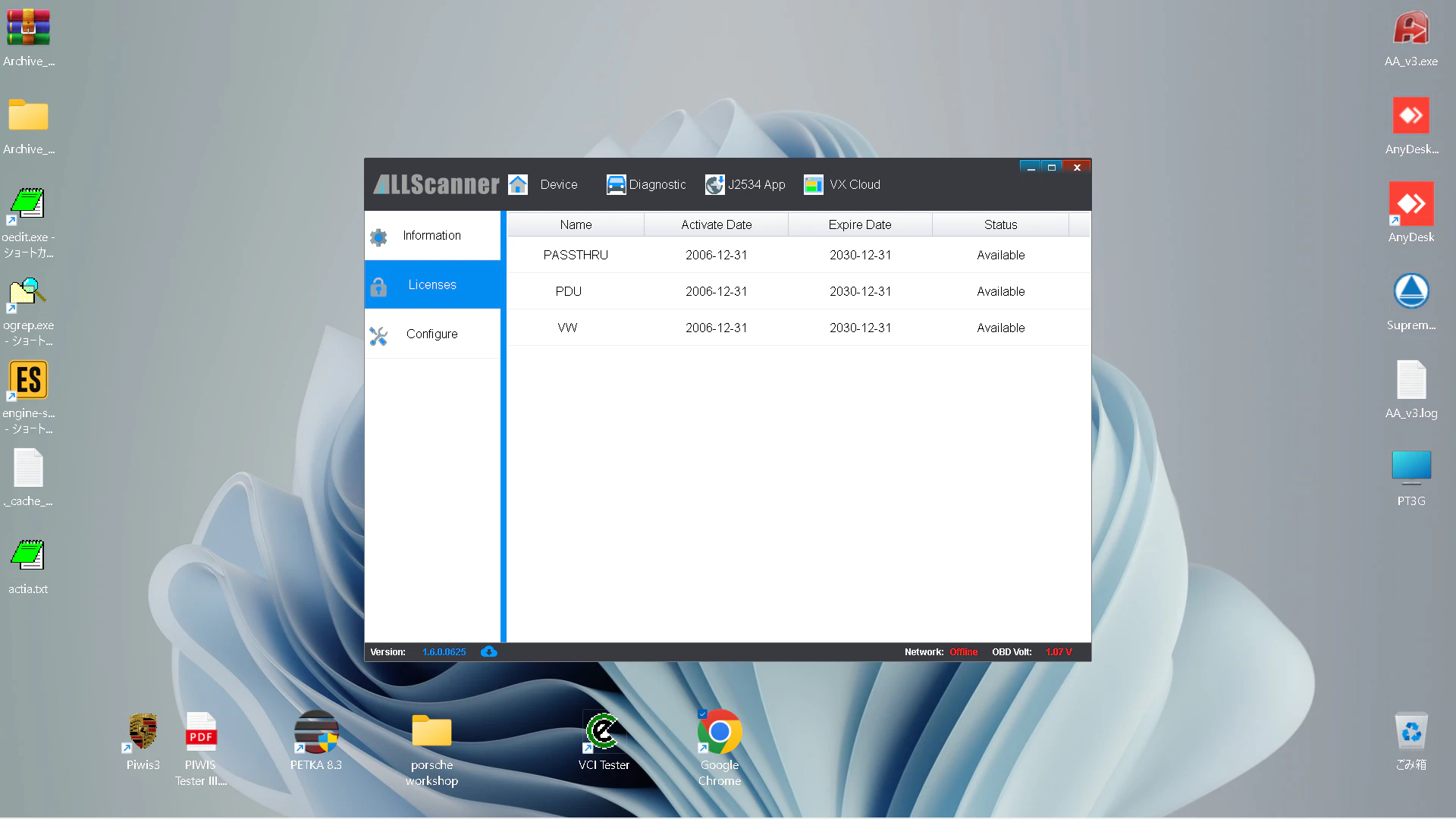This screenshot has height=819, width=1456.
Task: Click the Device home icon
Action: pyautogui.click(x=518, y=184)
